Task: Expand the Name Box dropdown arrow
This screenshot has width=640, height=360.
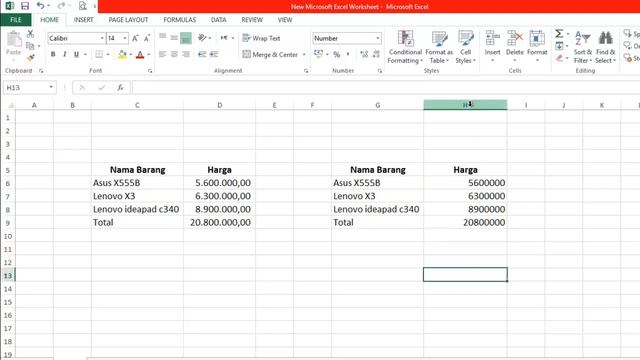Action: [51, 87]
